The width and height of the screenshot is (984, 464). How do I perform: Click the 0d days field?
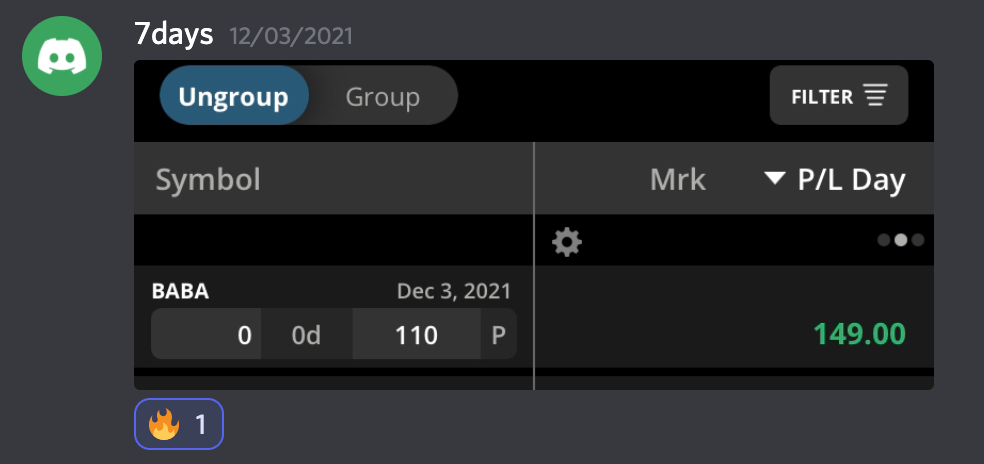306,335
